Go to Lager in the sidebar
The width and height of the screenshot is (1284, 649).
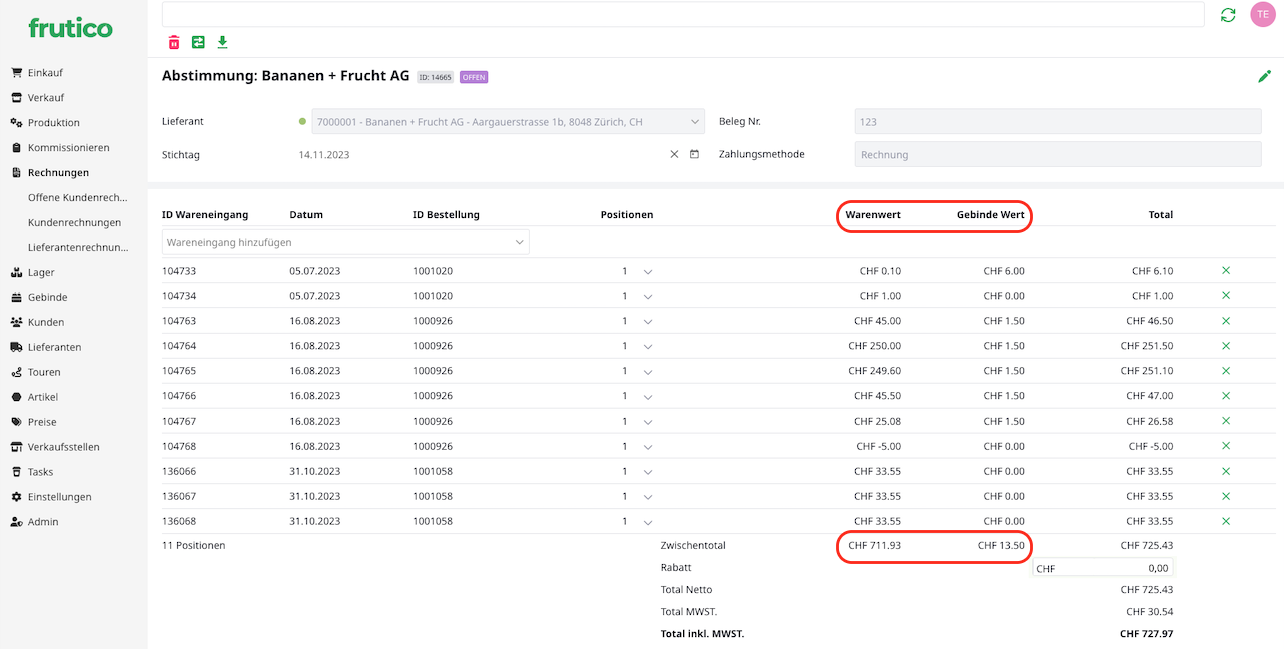coord(41,272)
